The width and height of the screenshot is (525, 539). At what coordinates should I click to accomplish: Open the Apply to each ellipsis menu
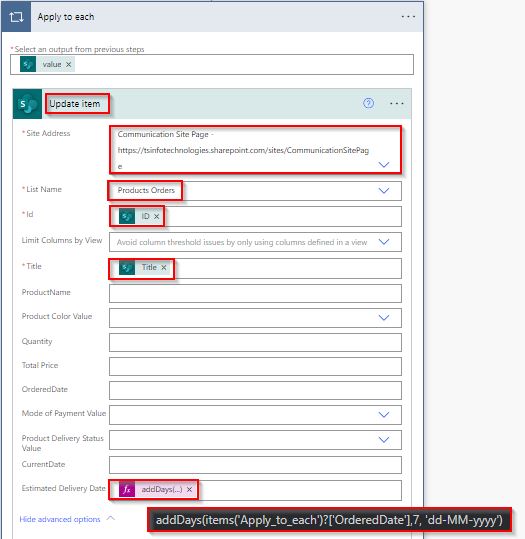408,16
